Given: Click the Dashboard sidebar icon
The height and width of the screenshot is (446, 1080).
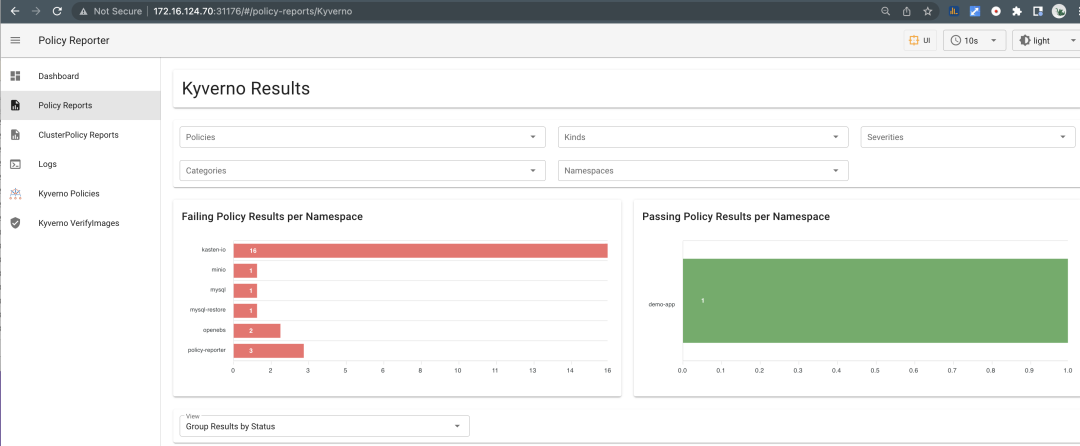Looking at the screenshot, I should [x=15, y=76].
